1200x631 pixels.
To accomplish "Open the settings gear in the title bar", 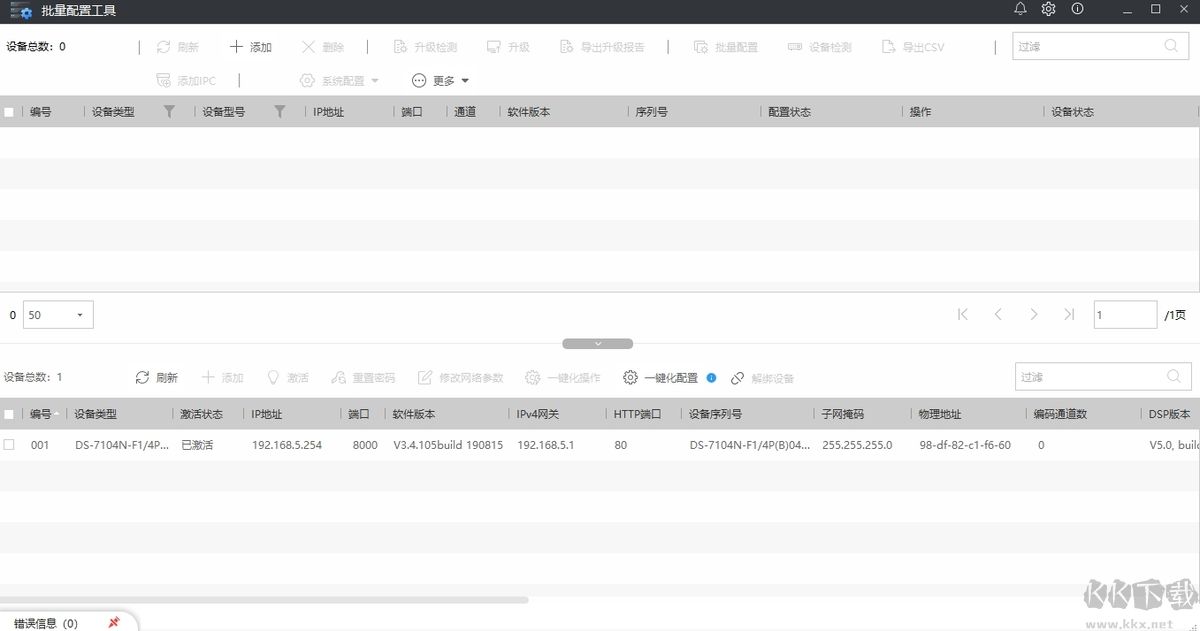I will [1048, 10].
